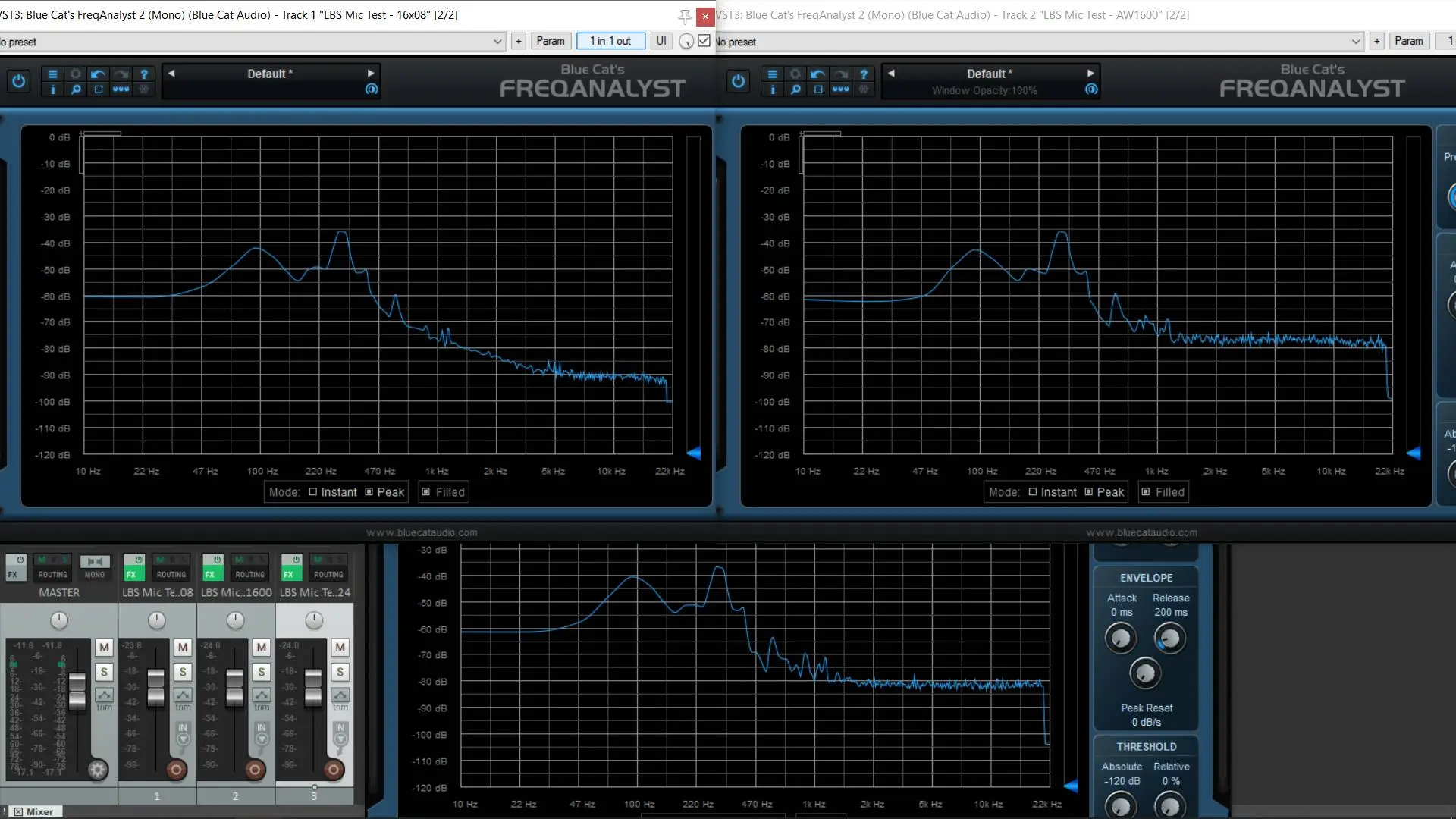1456x819 pixels.
Task: Open bluecataudio.com link in Track 1 plugin
Action: (422, 532)
